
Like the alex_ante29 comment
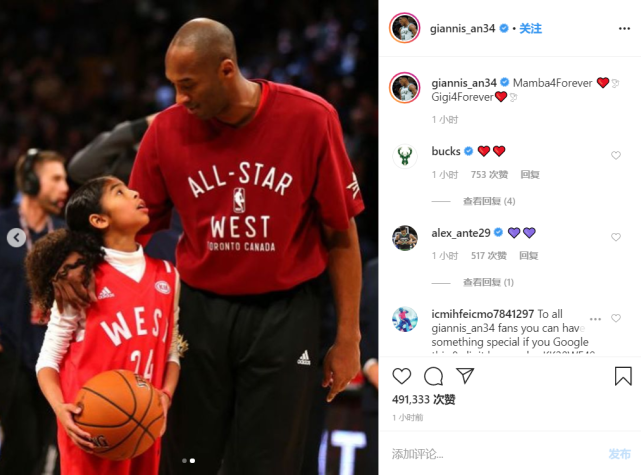[x=616, y=237]
